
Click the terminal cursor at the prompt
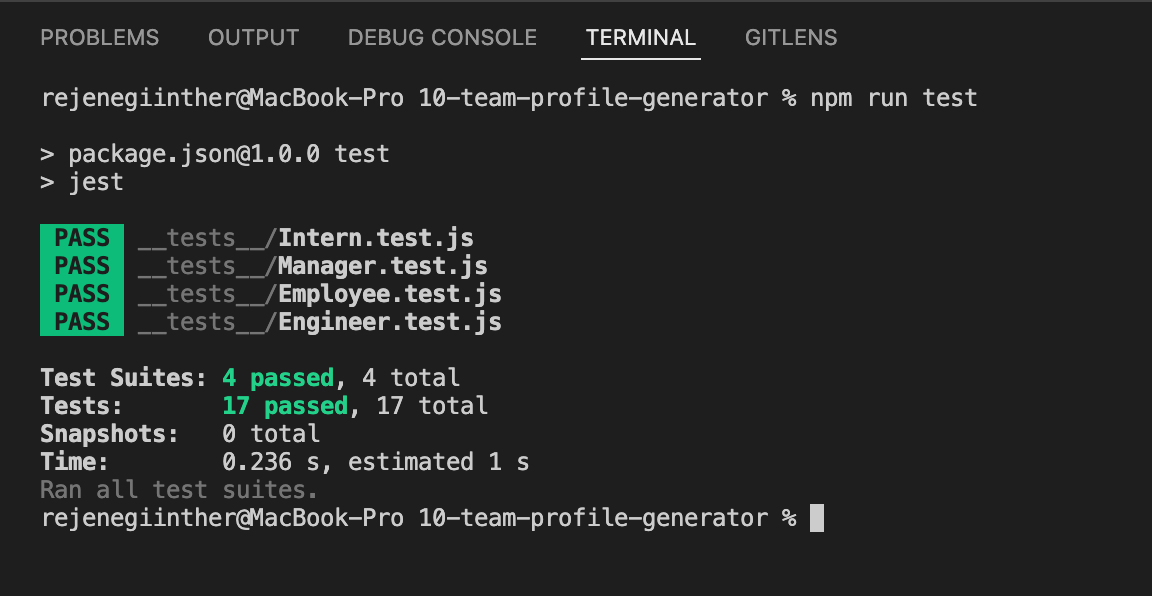click(x=816, y=518)
